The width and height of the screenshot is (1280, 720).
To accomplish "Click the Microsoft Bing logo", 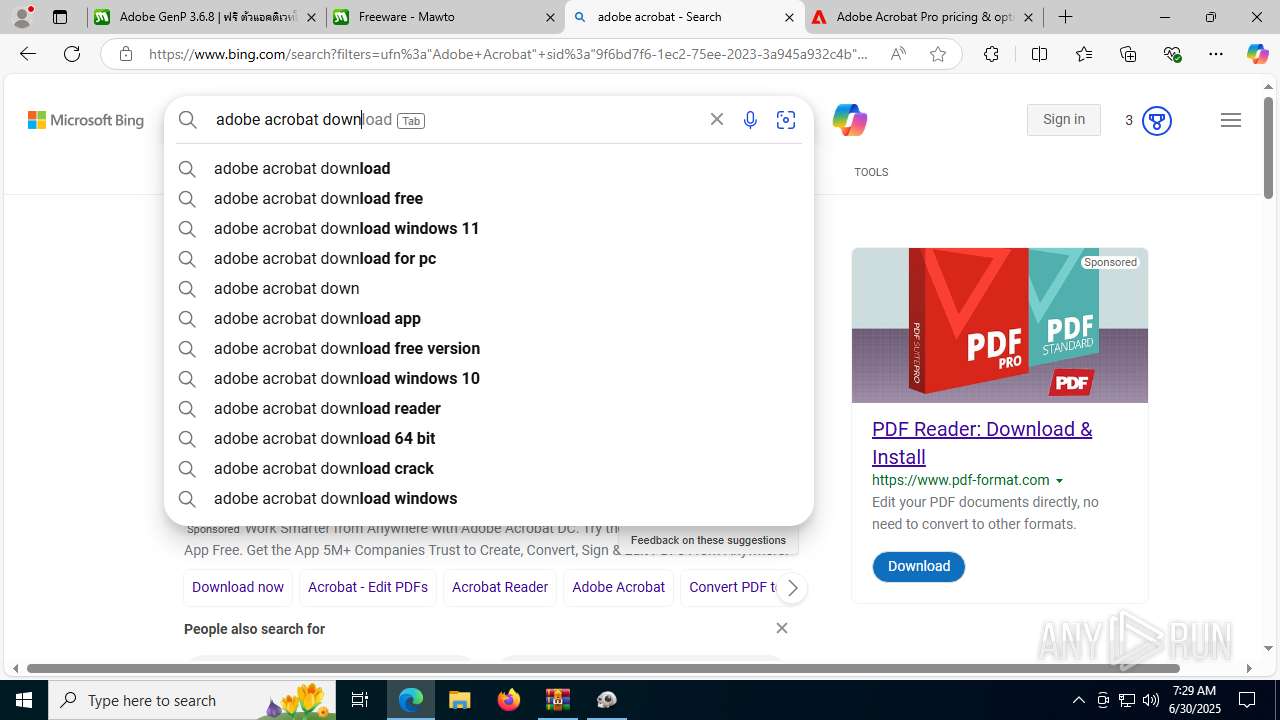I will coord(86,120).
